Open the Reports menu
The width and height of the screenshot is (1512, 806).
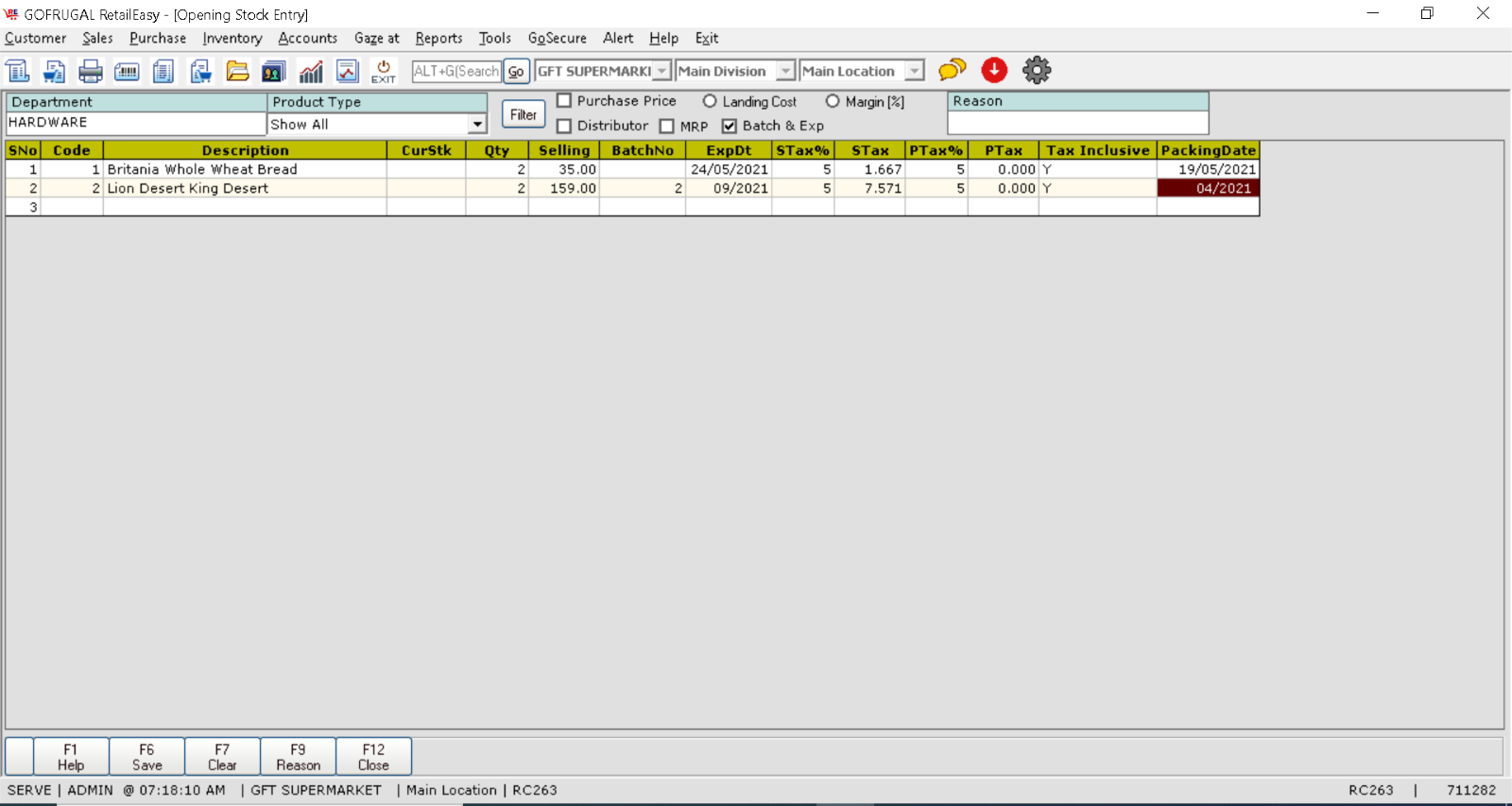439,39
